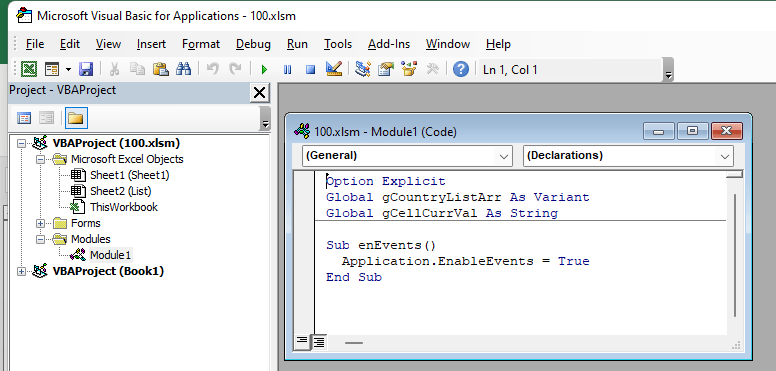
Task: Open Find with the binoculars icon
Action: (184, 69)
